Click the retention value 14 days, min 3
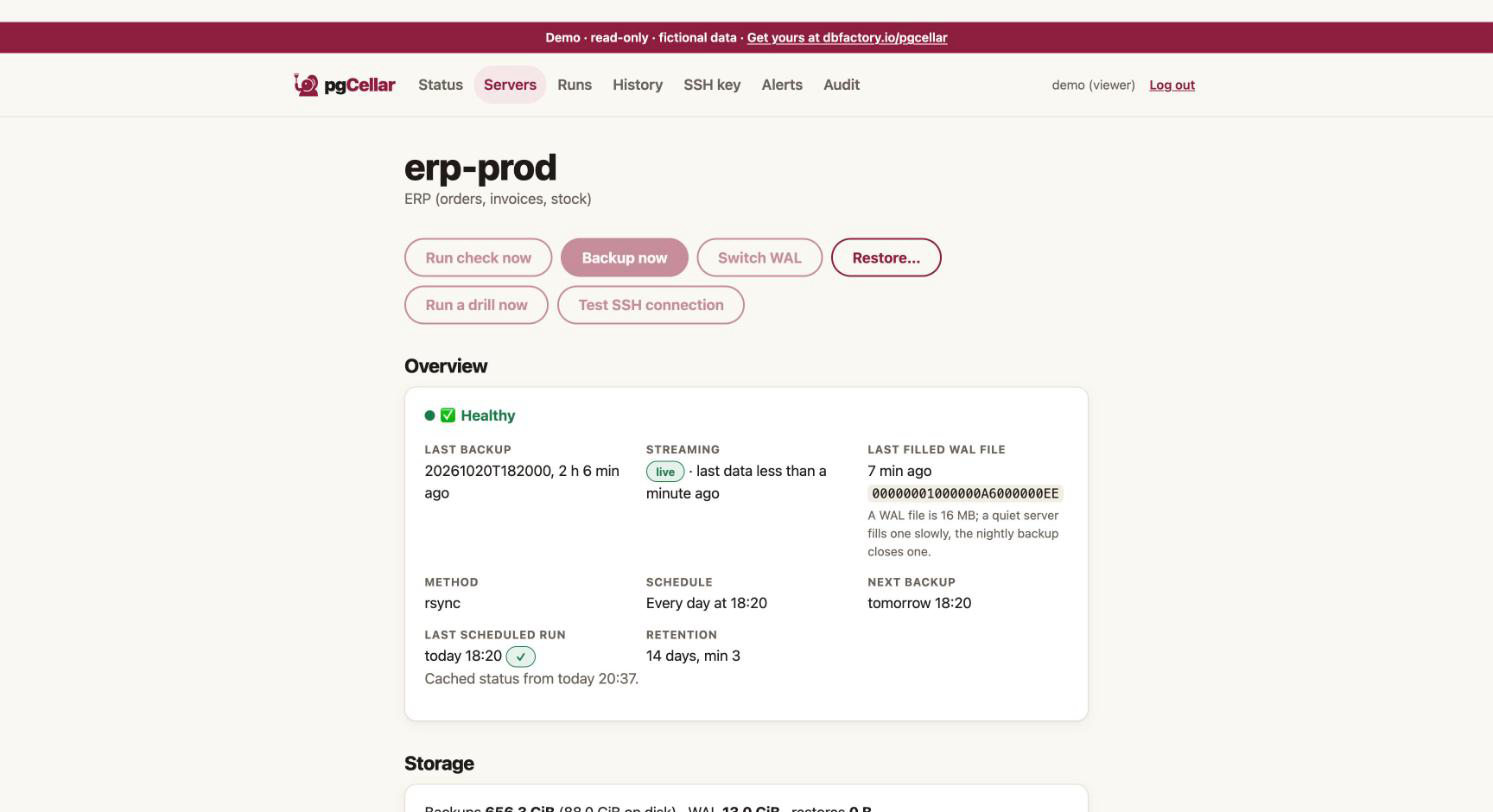Image resolution: width=1493 pixels, height=812 pixels. 693,656
